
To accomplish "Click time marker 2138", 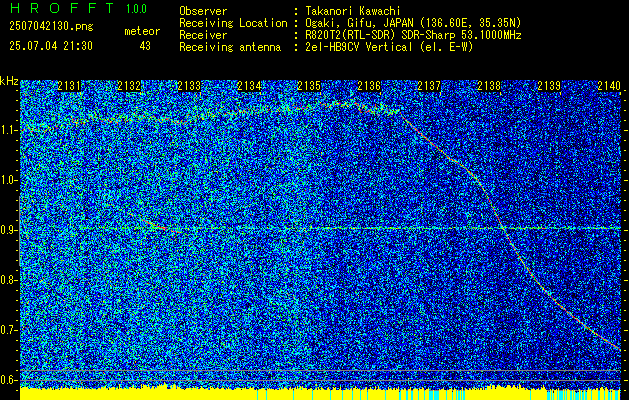I will point(489,85).
